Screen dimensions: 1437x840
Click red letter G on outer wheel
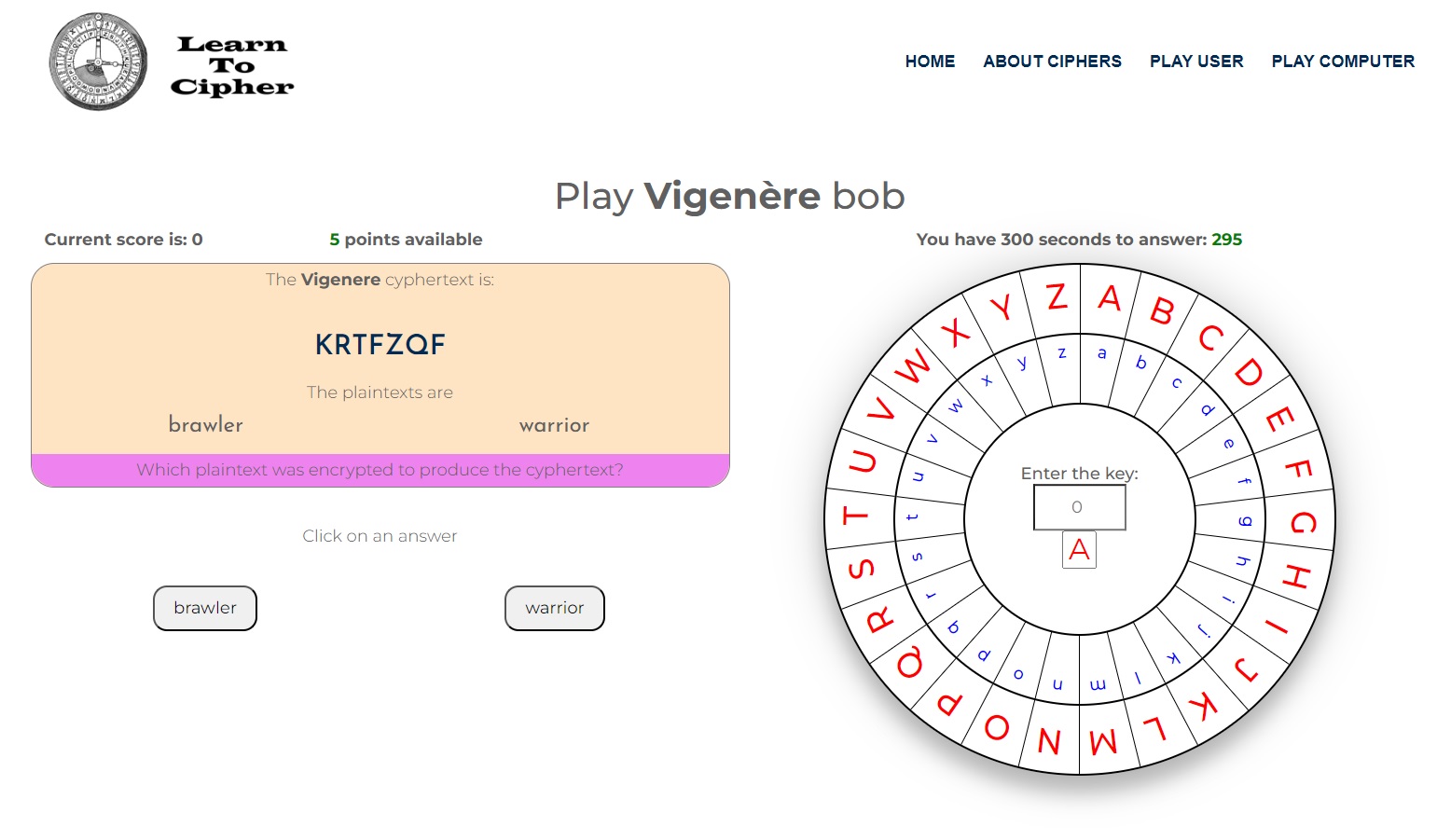pyautogui.click(x=1303, y=521)
